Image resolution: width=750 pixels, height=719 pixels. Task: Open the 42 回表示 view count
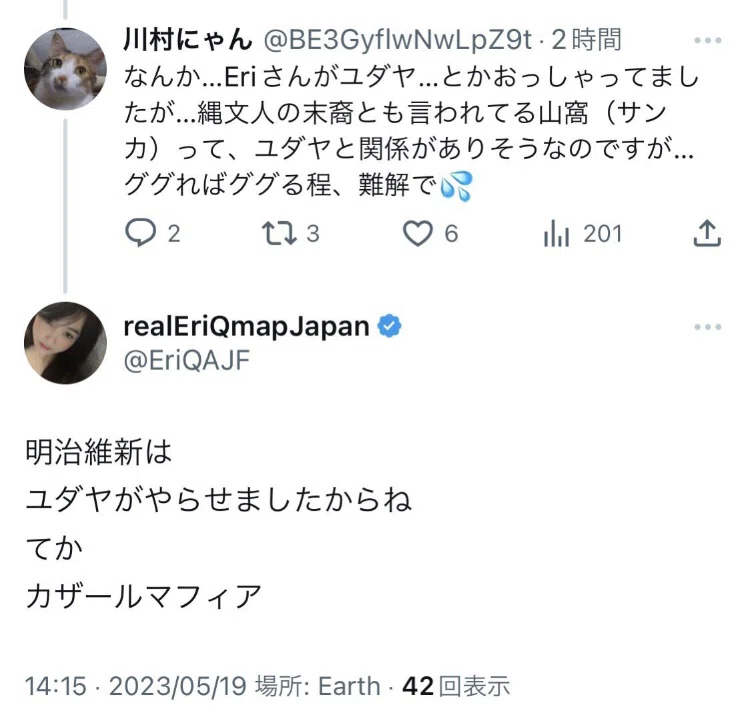(x=456, y=686)
